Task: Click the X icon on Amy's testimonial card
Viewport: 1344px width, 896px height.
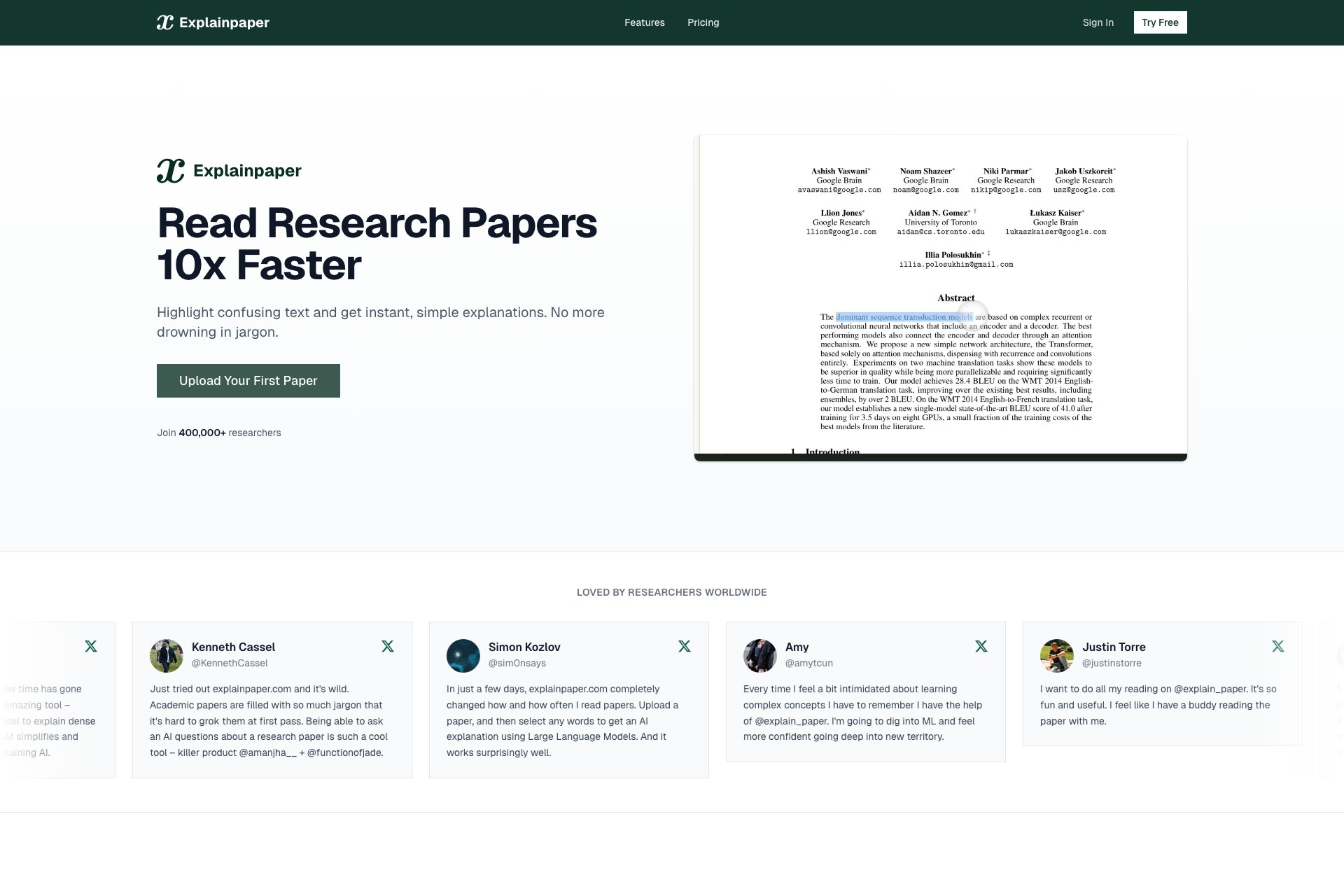Action: tap(981, 646)
